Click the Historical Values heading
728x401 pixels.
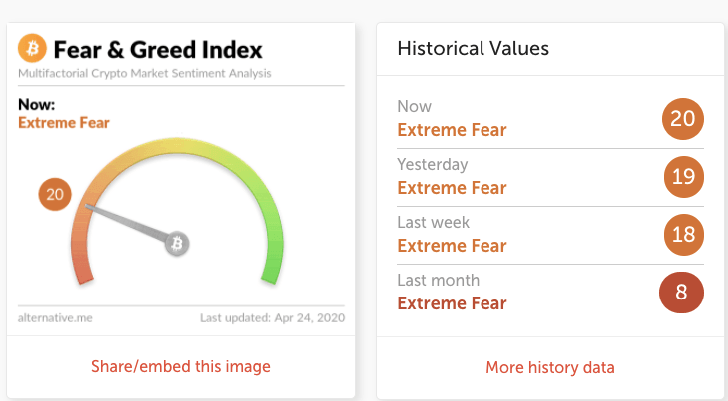coord(473,48)
